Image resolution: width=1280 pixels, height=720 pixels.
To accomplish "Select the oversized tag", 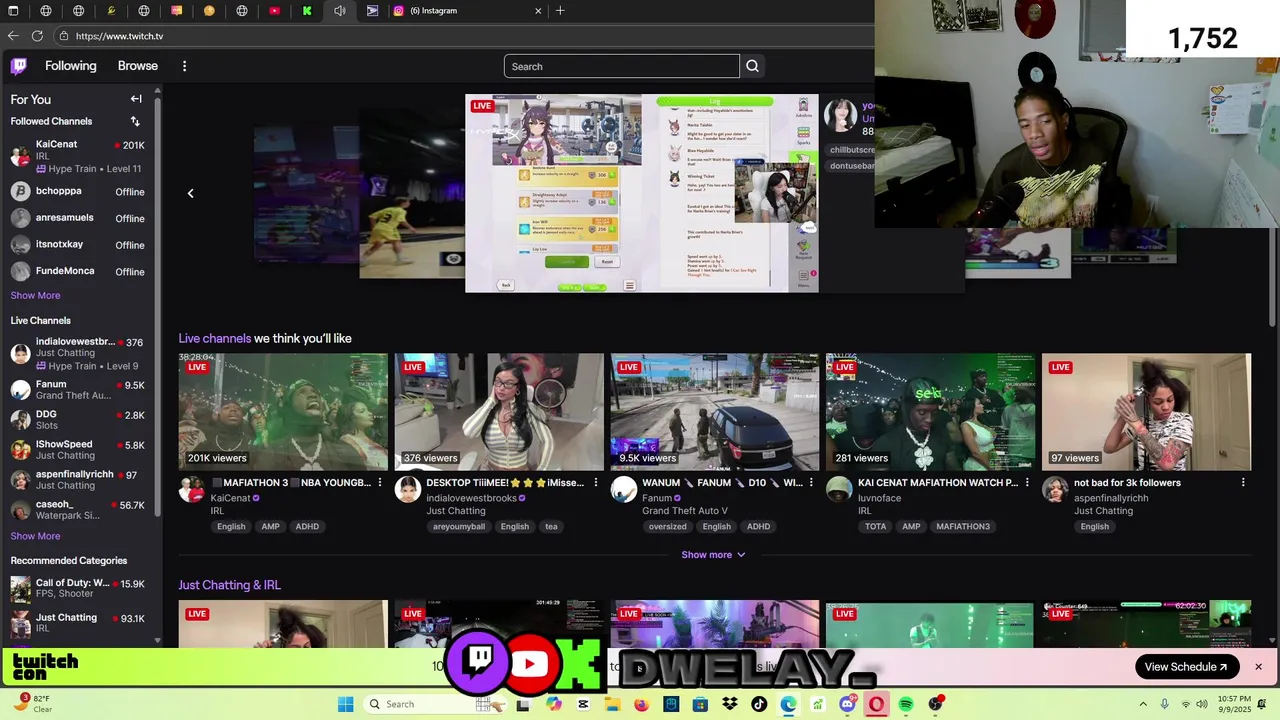I will 667,527.
